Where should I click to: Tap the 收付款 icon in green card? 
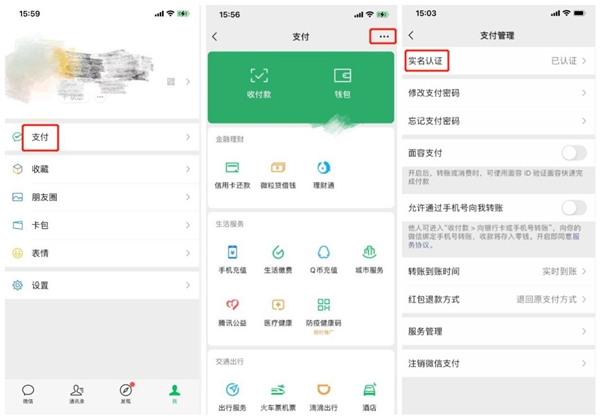(260, 82)
